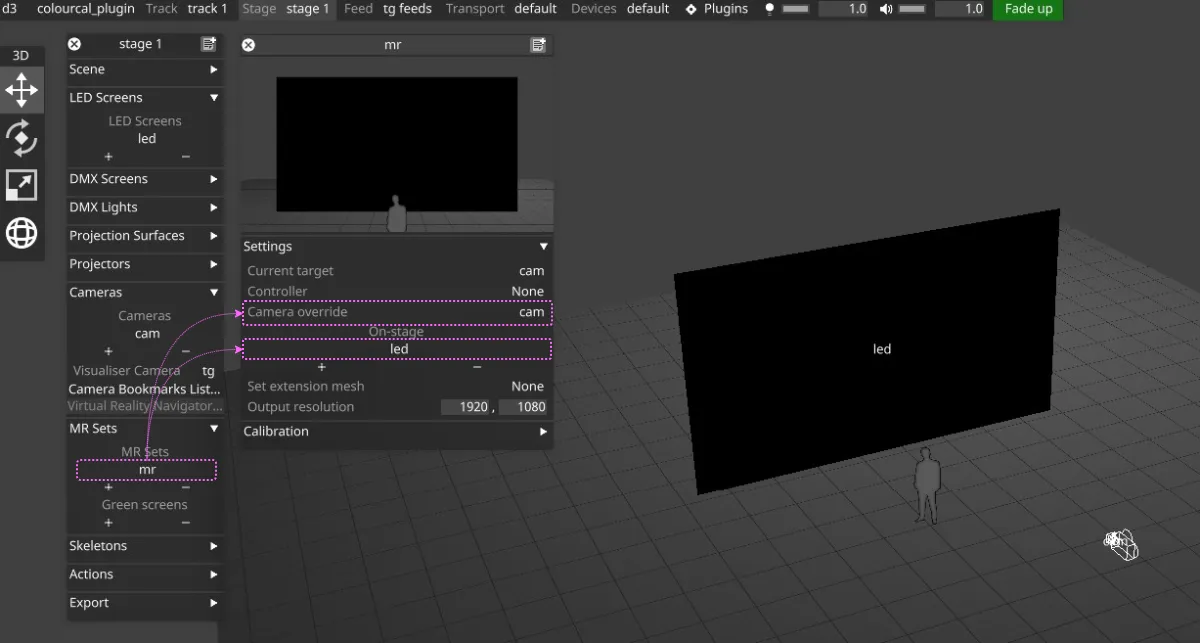Viewport: 1201px width, 643px height.
Task: Select the rotate tool icon
Action: [x=21, y=138]
